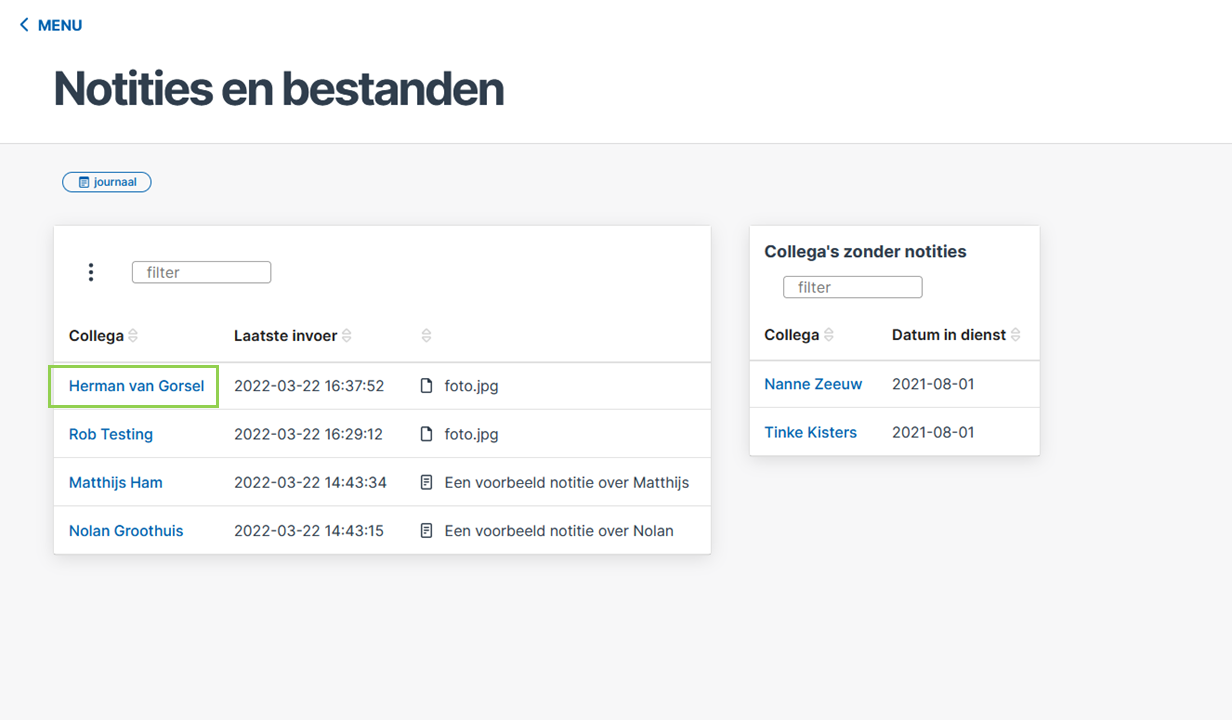This screenshot has height=720, width=1232.
Task: Open Rob Testing's profile
Action: [111, 434]
